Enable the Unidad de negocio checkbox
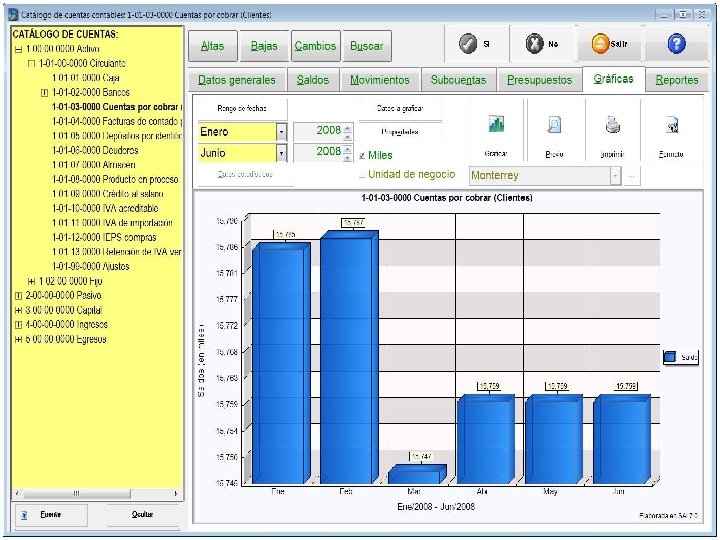The width and height of the screenshot is (720, 540). pyautogui.click(x=362, y=174)
